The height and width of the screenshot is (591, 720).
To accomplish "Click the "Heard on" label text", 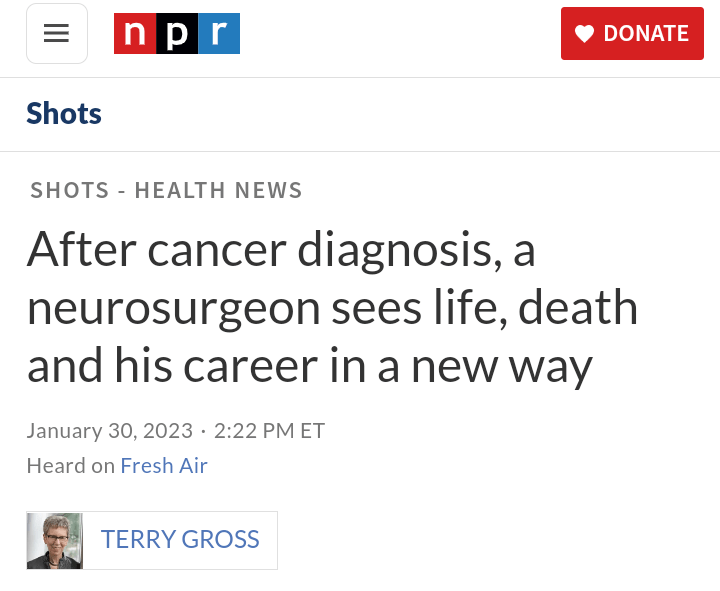I will click(70, 465).
